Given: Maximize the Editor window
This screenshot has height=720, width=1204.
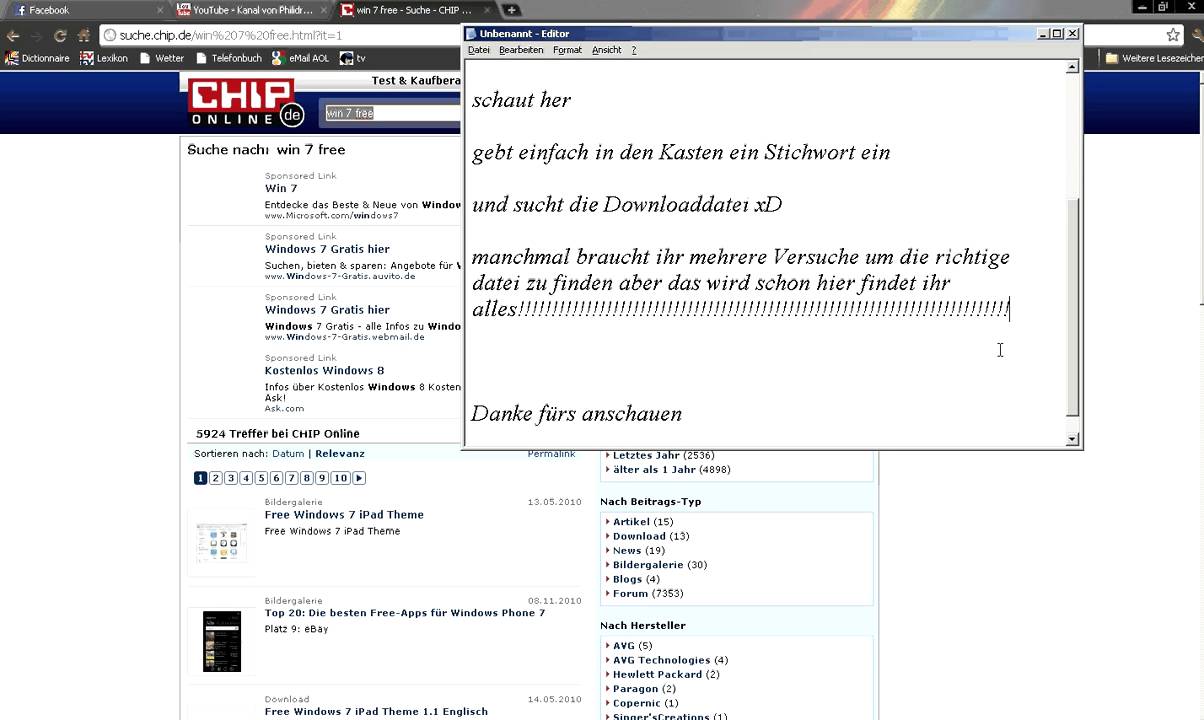Looking at the screenshot, I should coord(1057,33).
